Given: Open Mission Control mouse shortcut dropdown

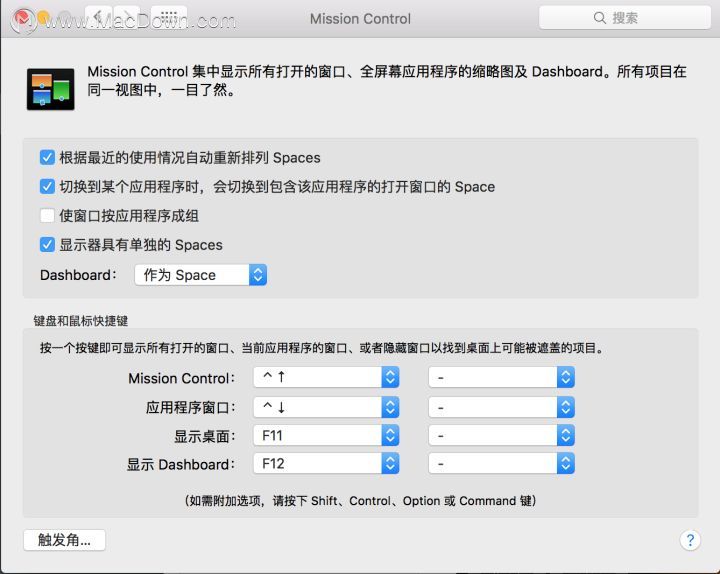Looking at the screenshot, I should point(501,377).
